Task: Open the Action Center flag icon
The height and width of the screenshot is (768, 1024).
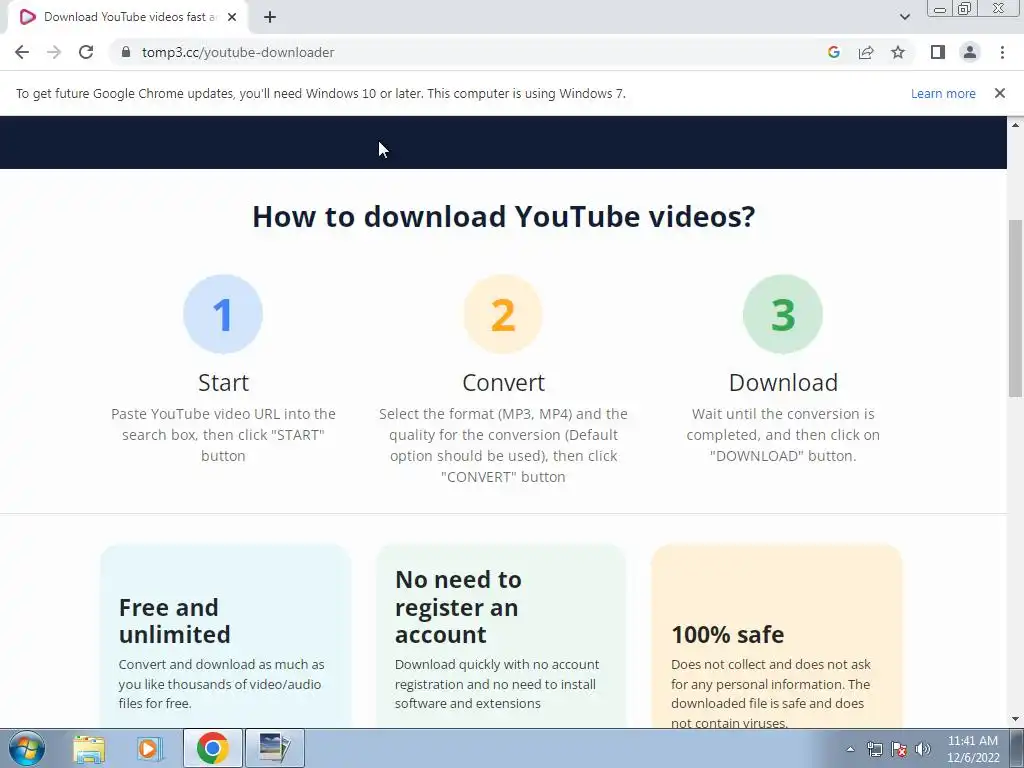Action: coord(899,749)
